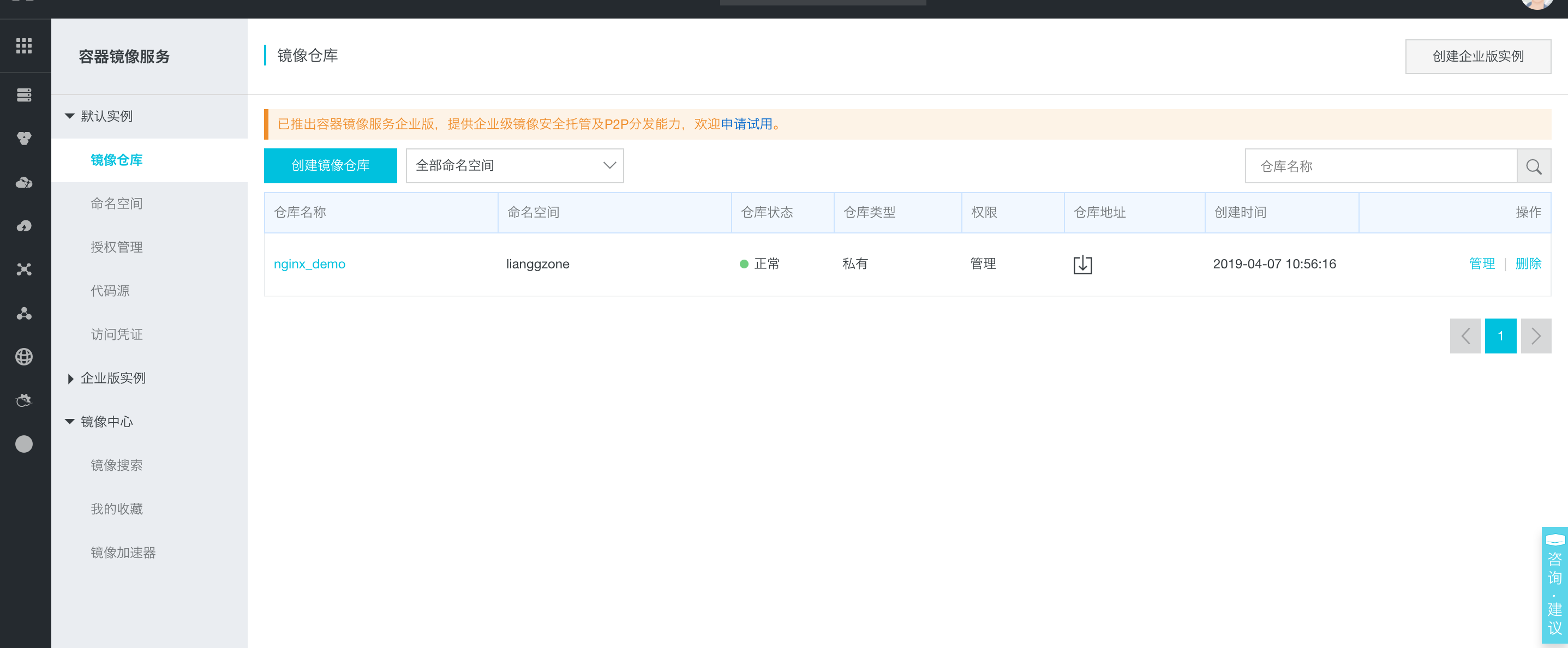
Task: Open the nginx_demo repository link
Action: 309,264
